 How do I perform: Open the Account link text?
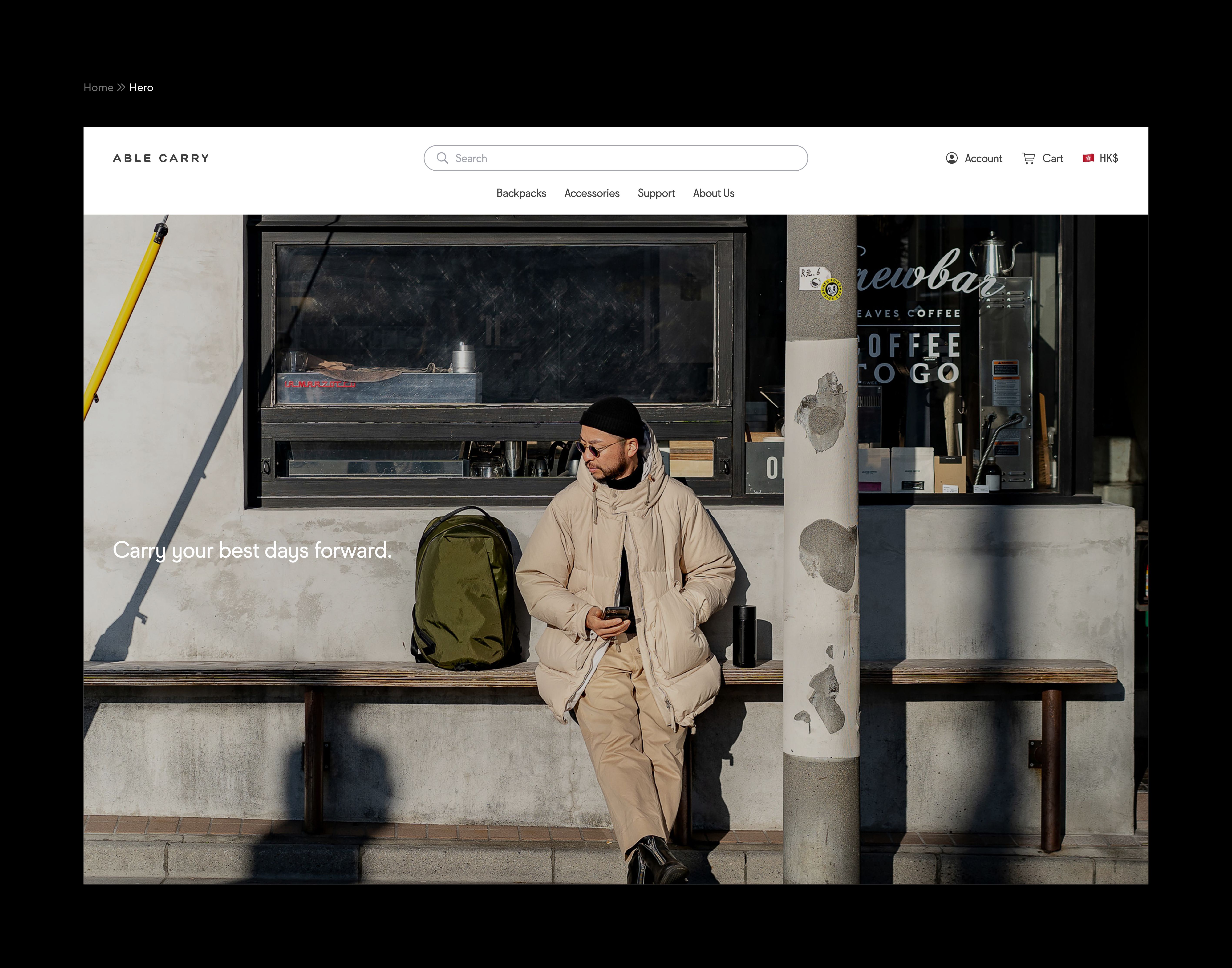[984, 158]
